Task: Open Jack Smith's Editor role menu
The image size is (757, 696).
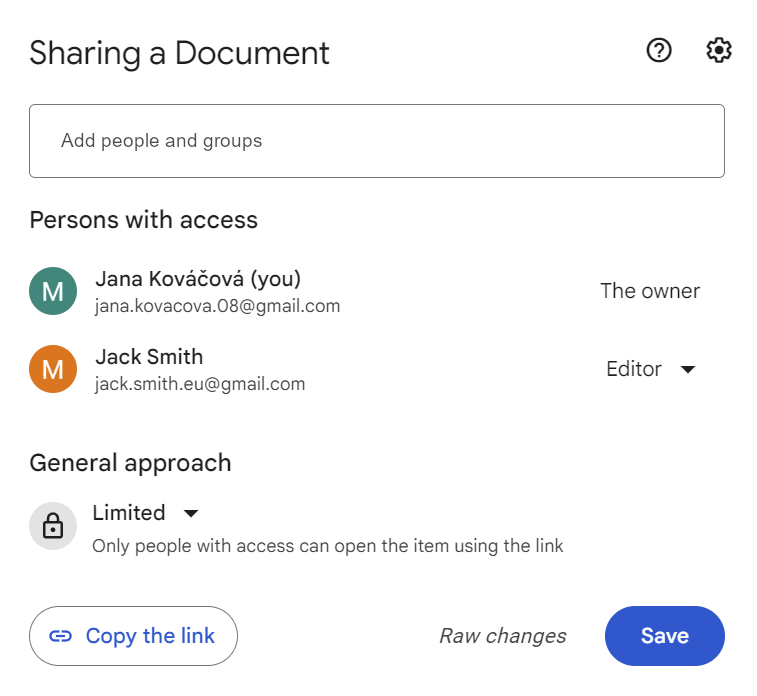Action: tap(650, 369)
